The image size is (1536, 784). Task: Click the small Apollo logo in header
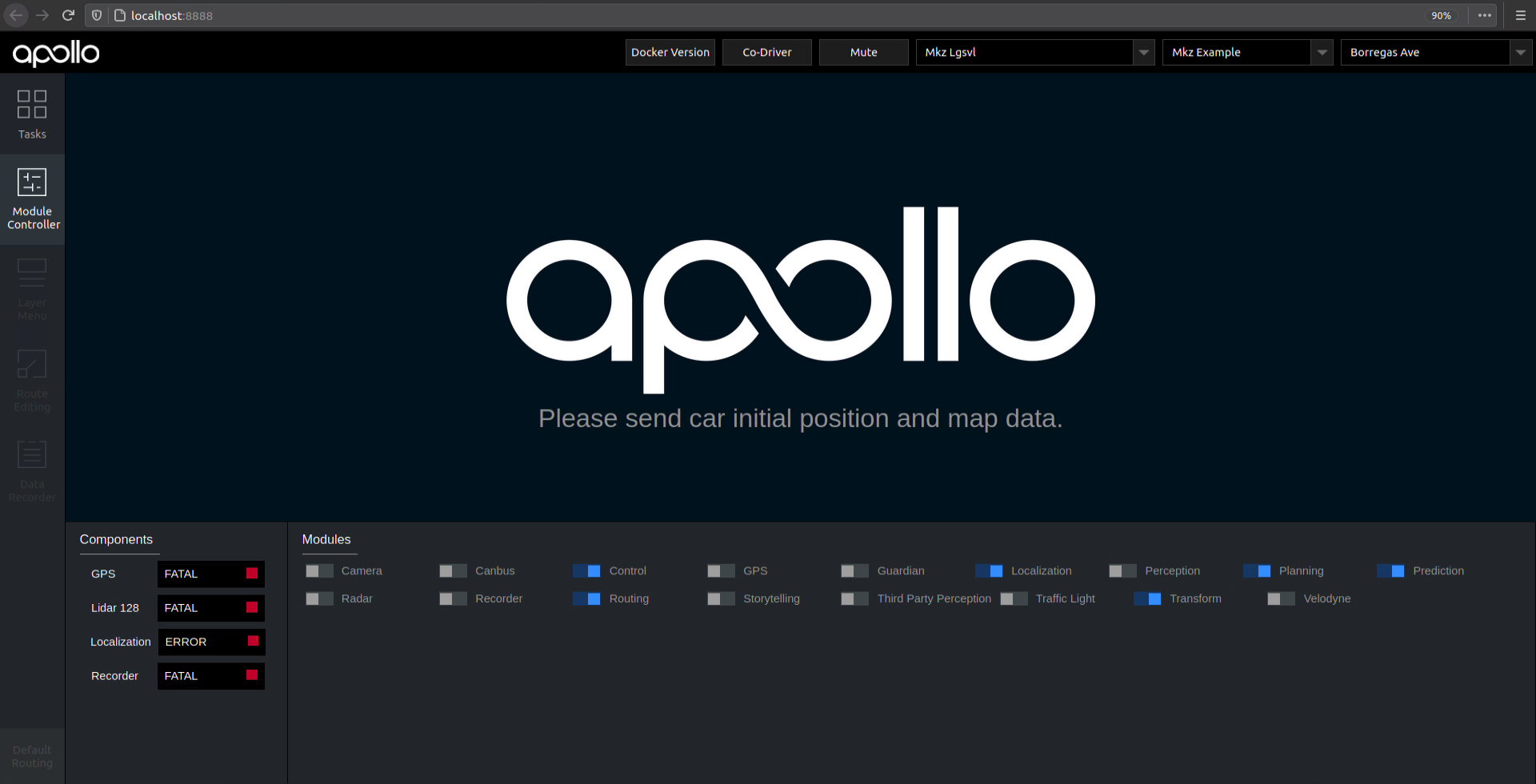pos(56,53)
